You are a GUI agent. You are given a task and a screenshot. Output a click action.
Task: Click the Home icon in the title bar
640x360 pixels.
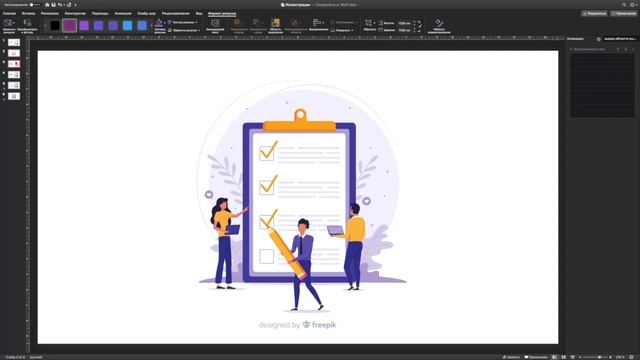point(47,5)
